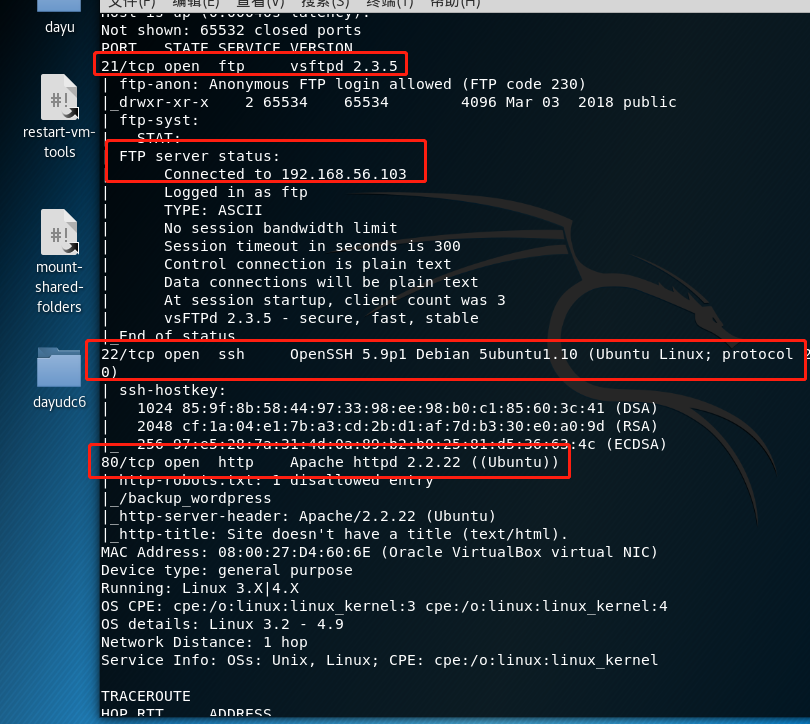Select the mount-shared-folders desktop icon
Viewport: 810px width, 724px height.
tap(59, 232)
